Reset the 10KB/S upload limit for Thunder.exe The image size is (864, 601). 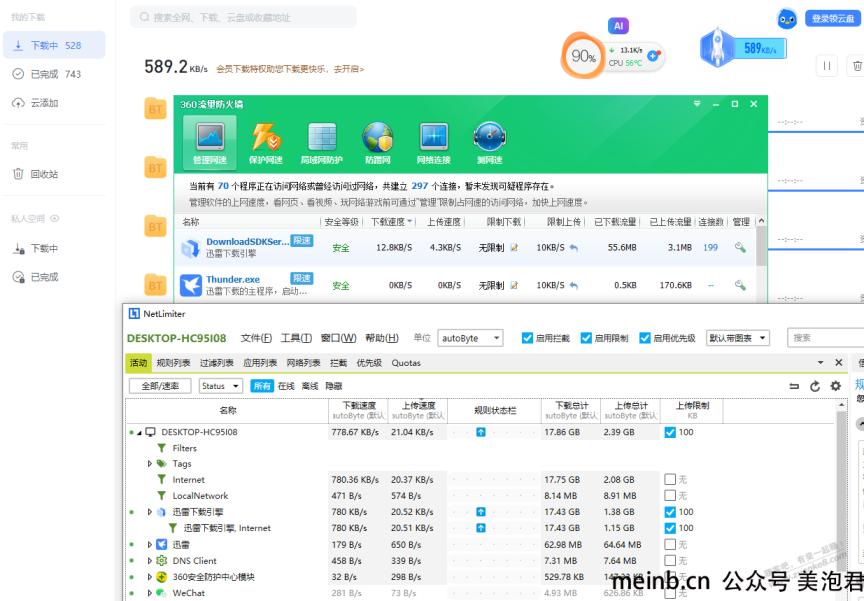(x=574, y=285)
